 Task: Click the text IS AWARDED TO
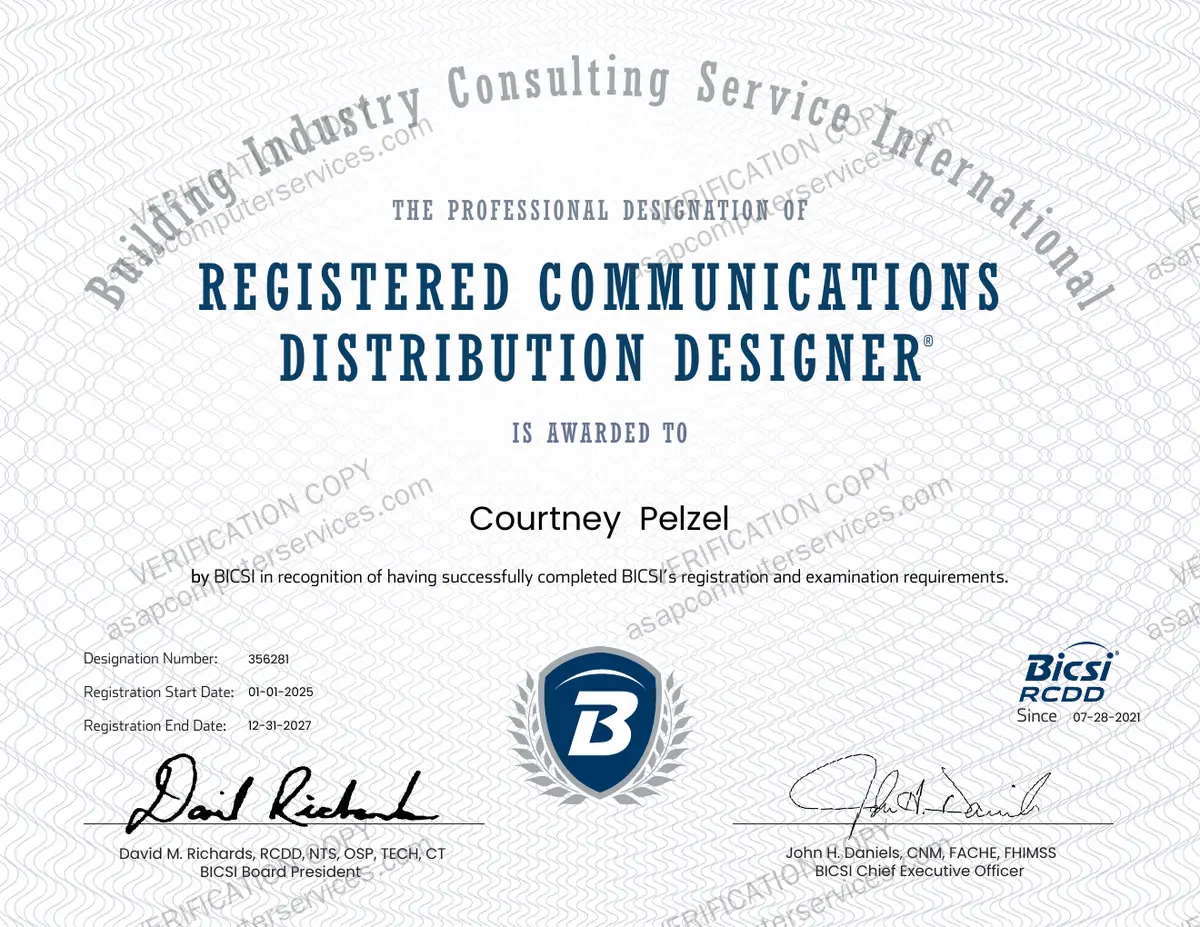[600, 433]
